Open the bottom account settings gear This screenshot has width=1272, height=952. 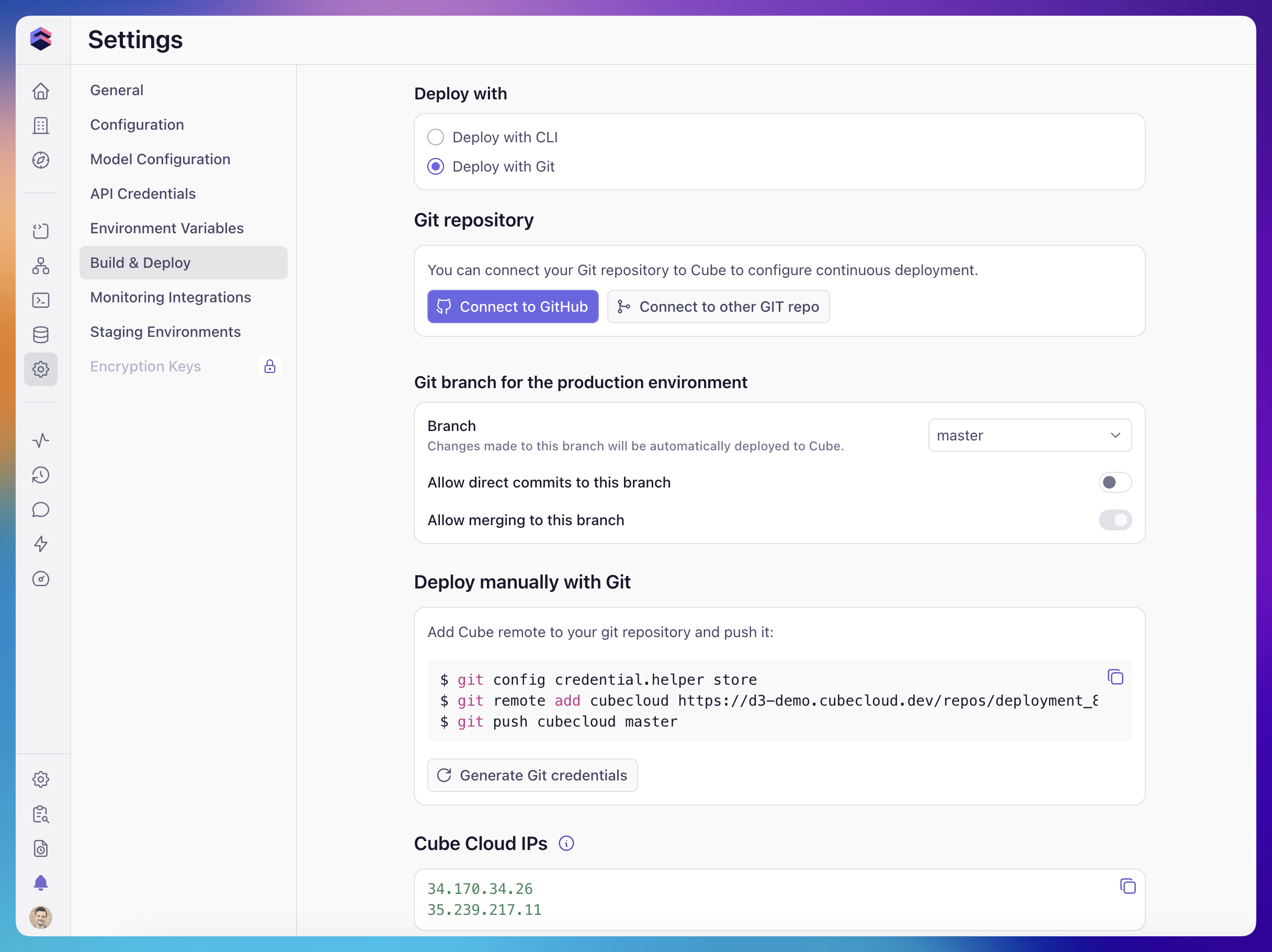(x=41, y=779)
